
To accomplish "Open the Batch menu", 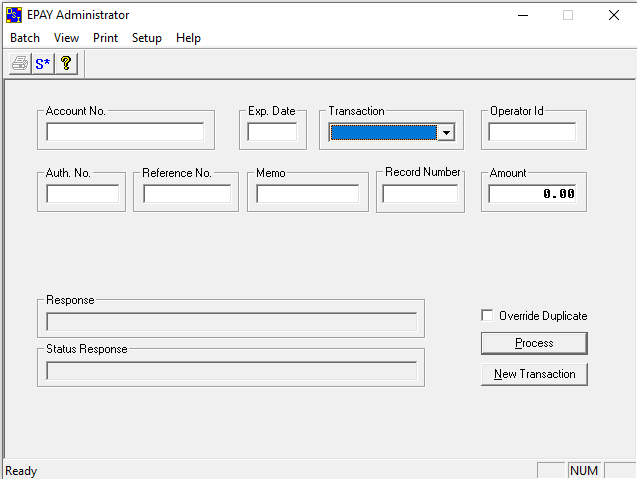I will point(25,38).
